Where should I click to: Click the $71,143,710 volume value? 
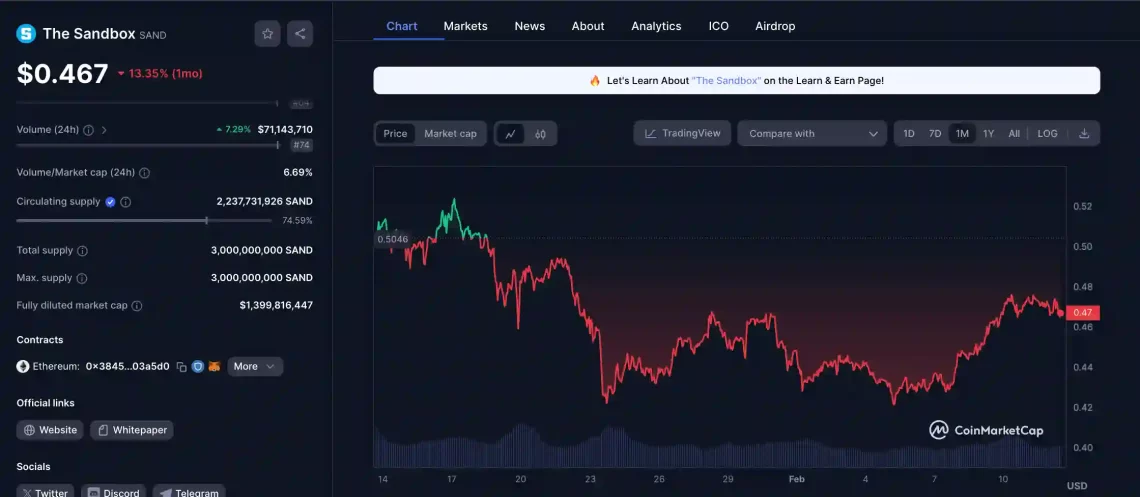coord(285,129)
